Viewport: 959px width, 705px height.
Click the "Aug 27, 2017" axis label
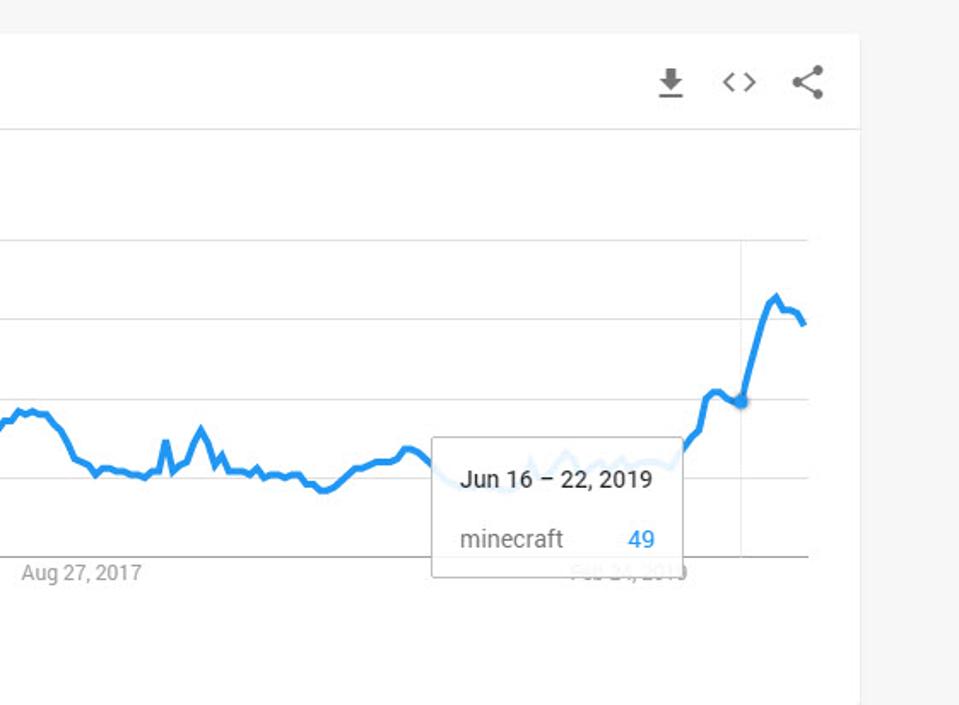[x=81, y=573]
